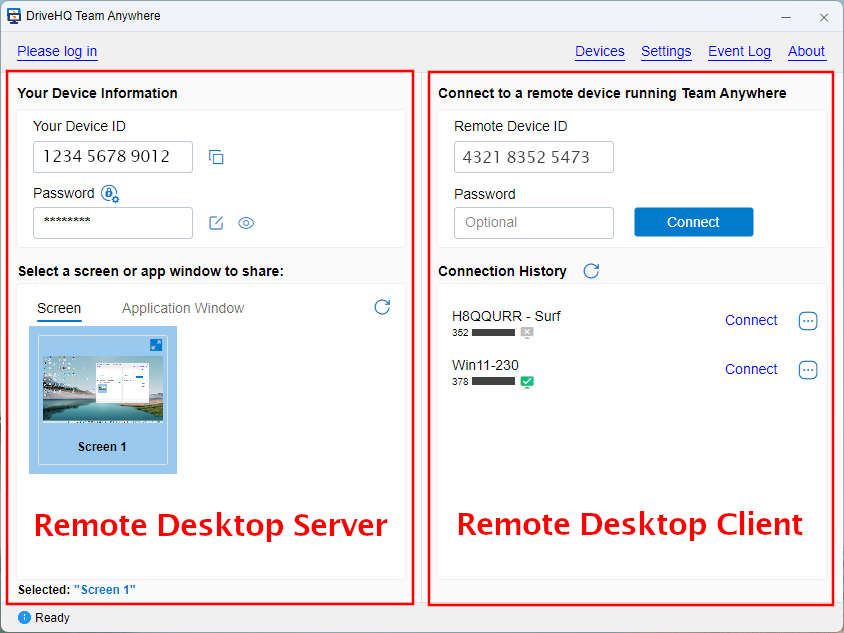This screenshot has width=844, height=633.
Task: Open the Event Log
Action: (x=739, y=51)
